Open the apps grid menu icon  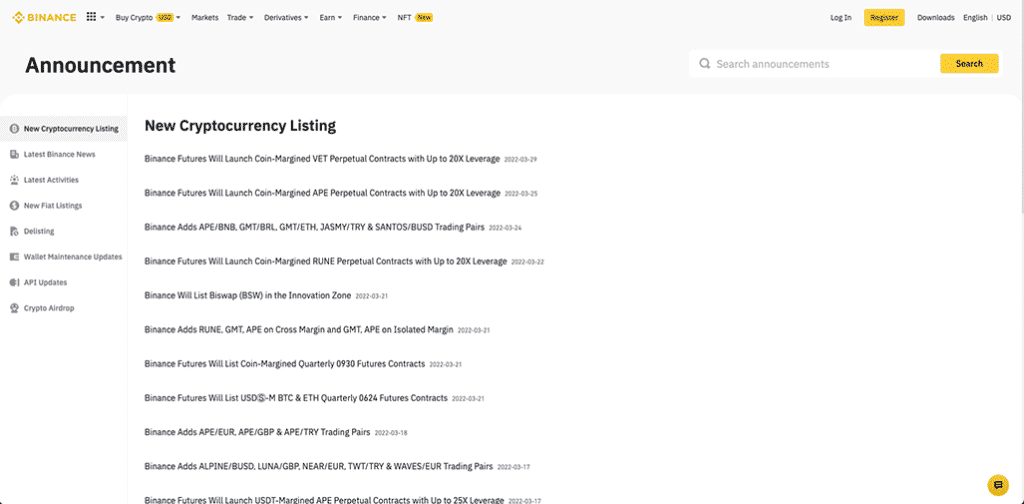pos(91,18)
